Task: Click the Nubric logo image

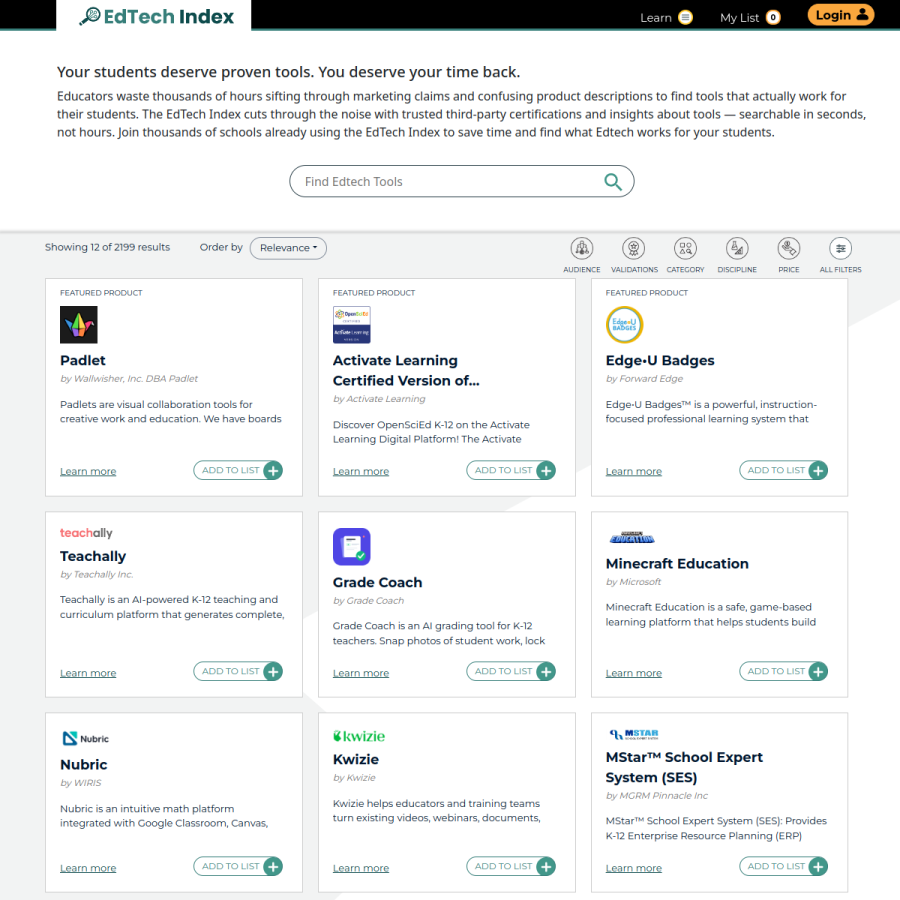Action: pos(85,738)
